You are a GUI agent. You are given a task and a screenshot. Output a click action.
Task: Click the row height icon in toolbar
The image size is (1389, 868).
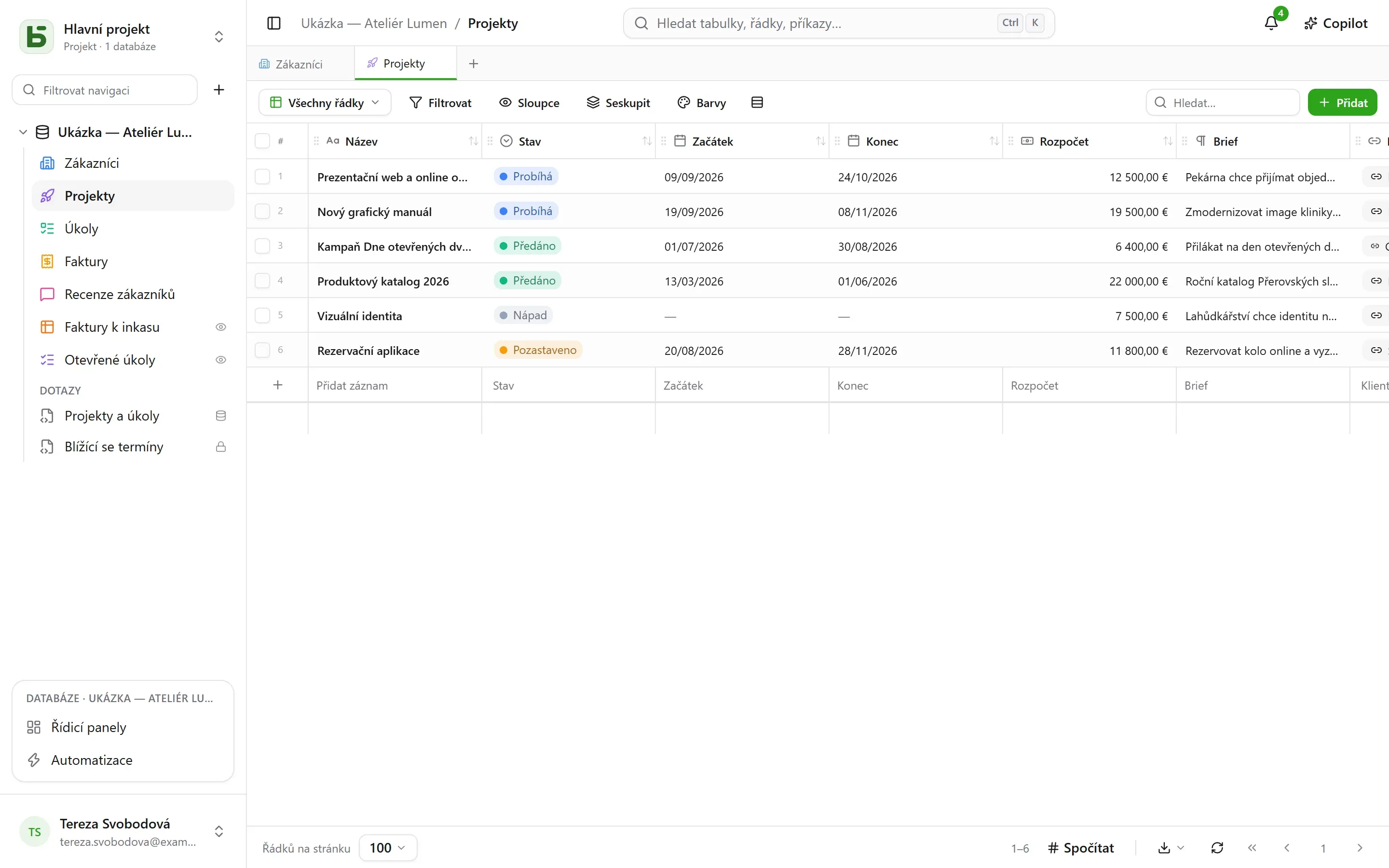pos(757,102)
